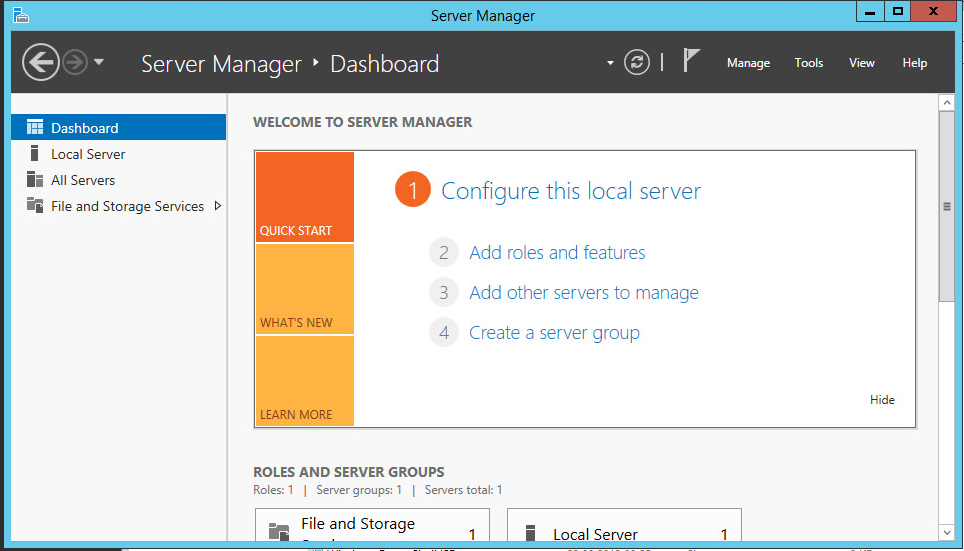The image size is (964, 551).
Task: Click the 'Server groups: 1' text
Action: 359,490
